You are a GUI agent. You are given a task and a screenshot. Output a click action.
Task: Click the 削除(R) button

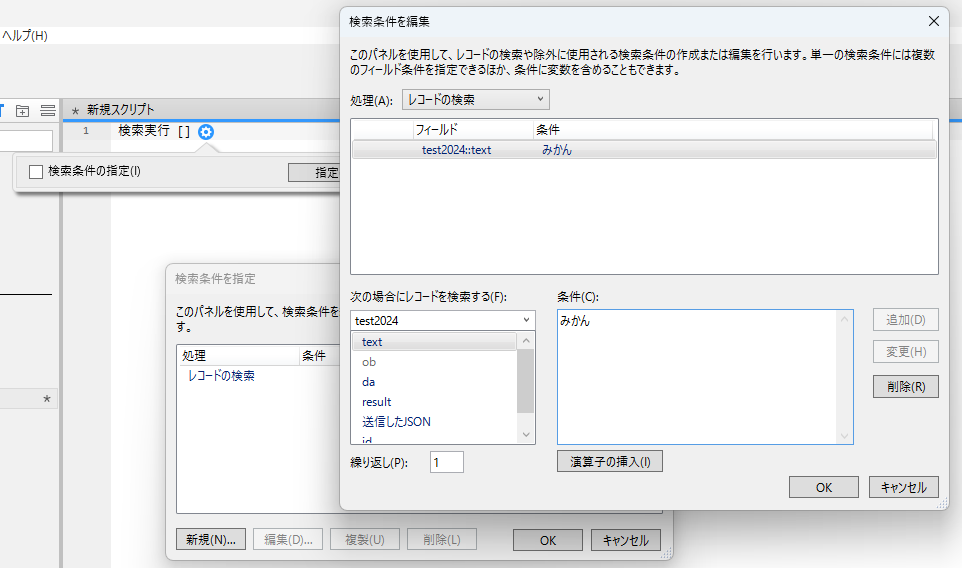tap(905, 386)
